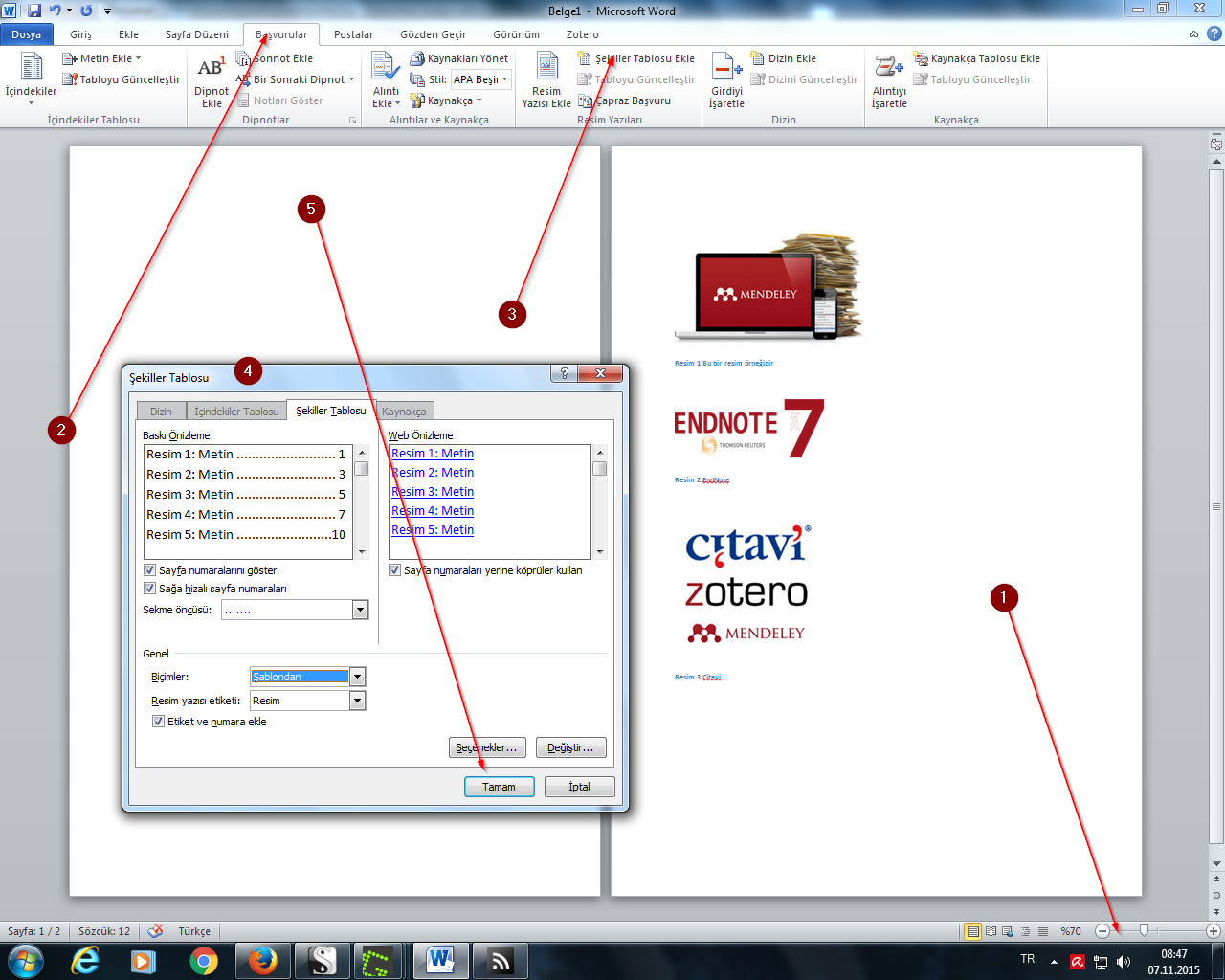Open the Windows Start menu
Screen dimensions: 1225x980
click(26, 960)
